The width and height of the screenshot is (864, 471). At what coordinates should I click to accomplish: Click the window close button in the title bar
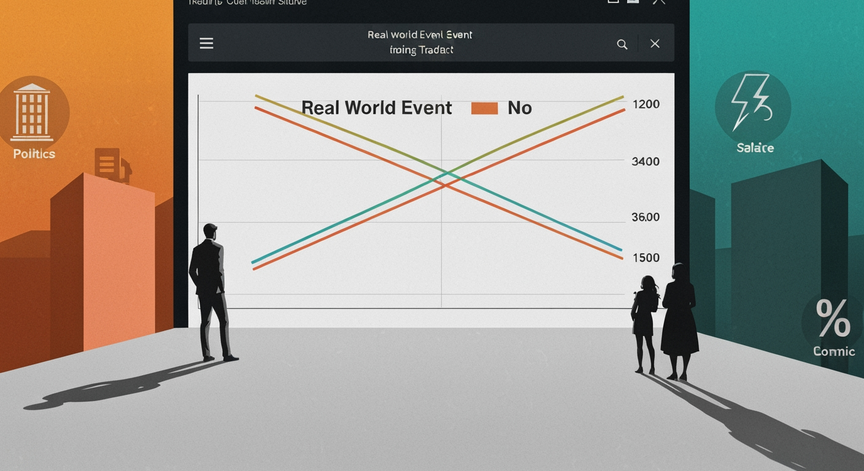tap(658, 2)
